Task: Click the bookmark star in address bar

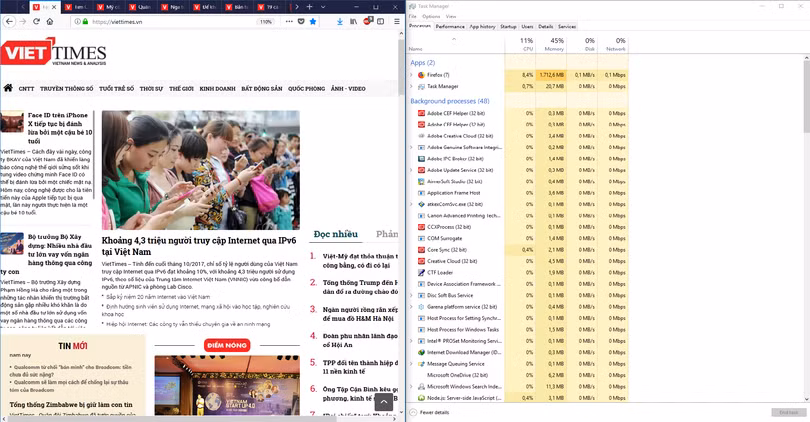Action: click(x=313, y=20)
